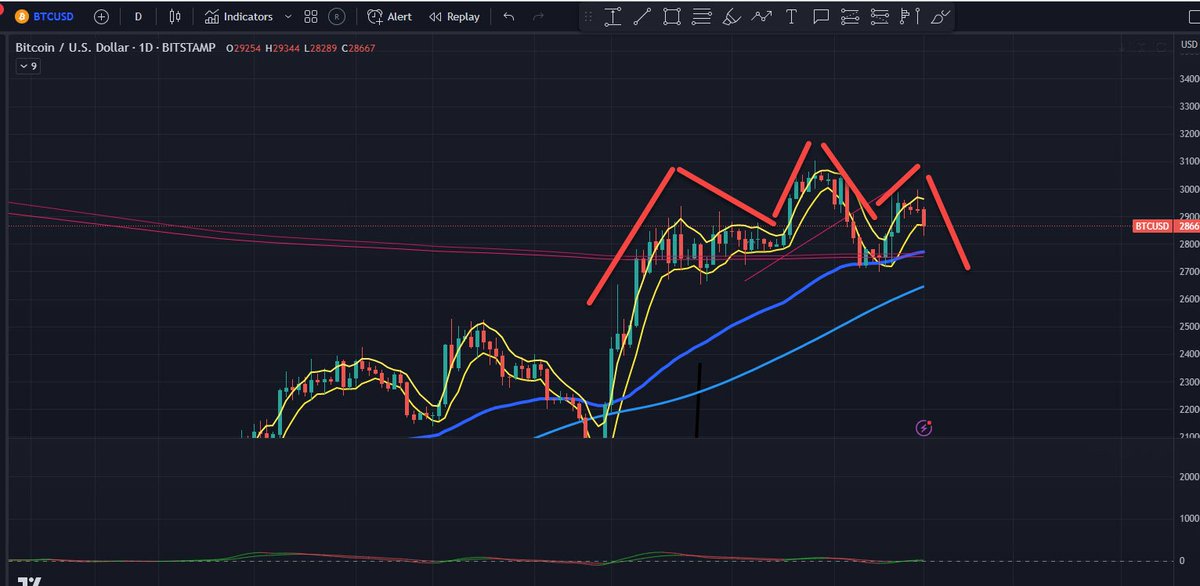Open the candle chart style selector
The height and width of the screenshot is (586, 1200).
(173, 16)
